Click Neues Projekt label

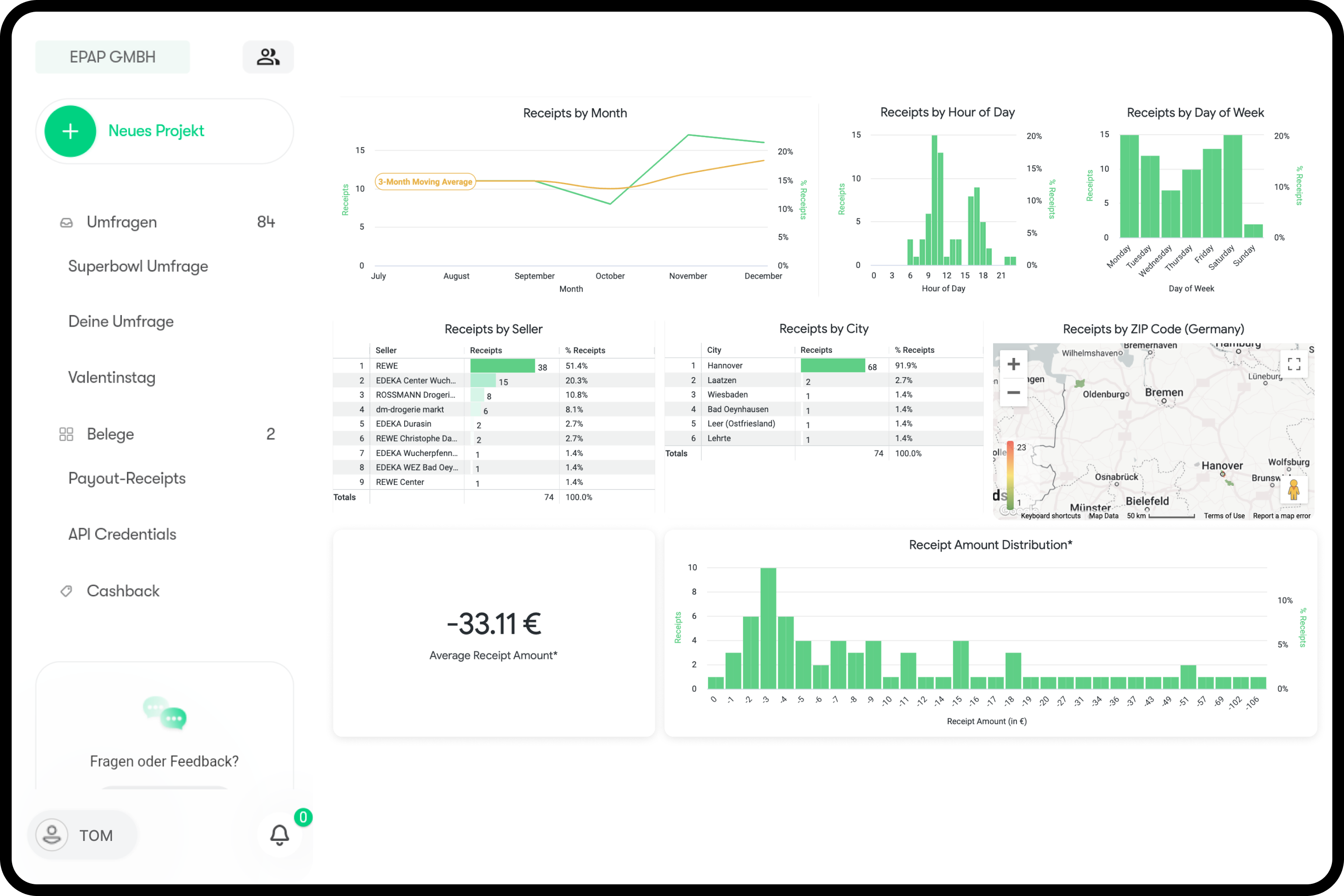click(156, 131)
